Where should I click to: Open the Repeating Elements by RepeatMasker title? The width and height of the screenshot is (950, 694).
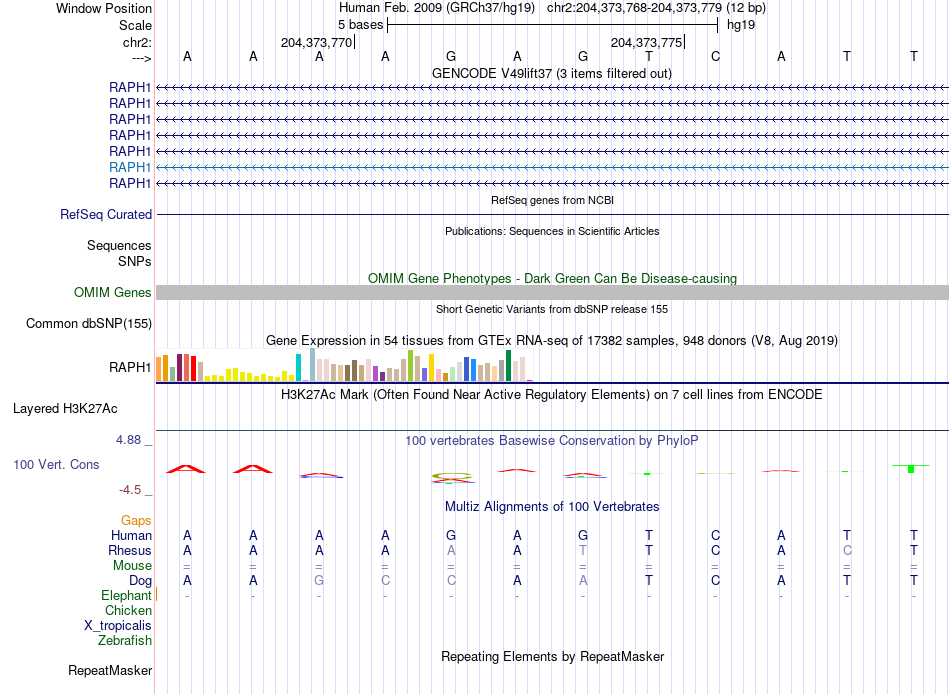(x=553, y=656)
